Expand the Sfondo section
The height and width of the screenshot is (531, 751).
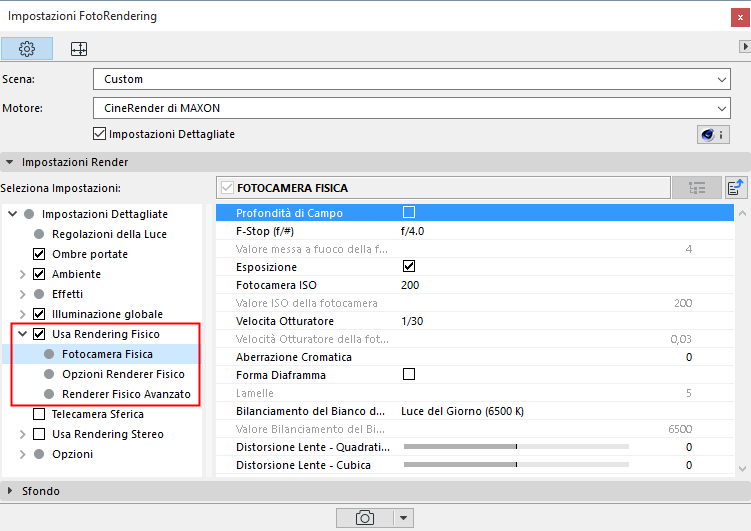pos(9,491)
